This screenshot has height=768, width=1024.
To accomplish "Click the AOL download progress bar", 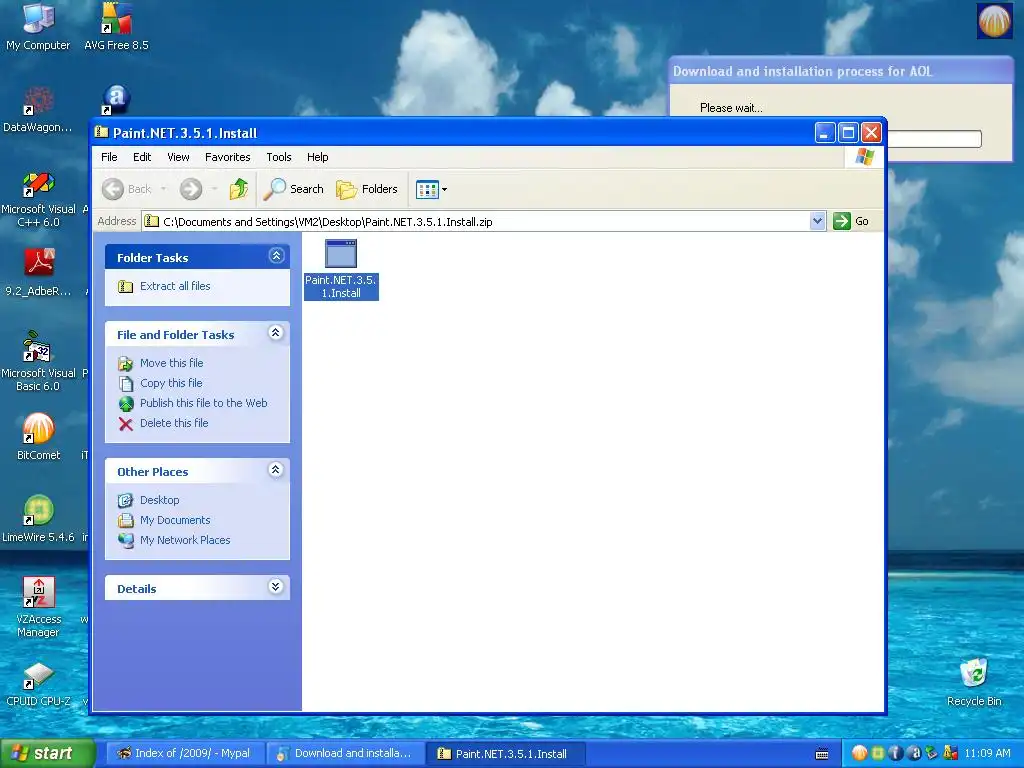I will pos(935,138).
